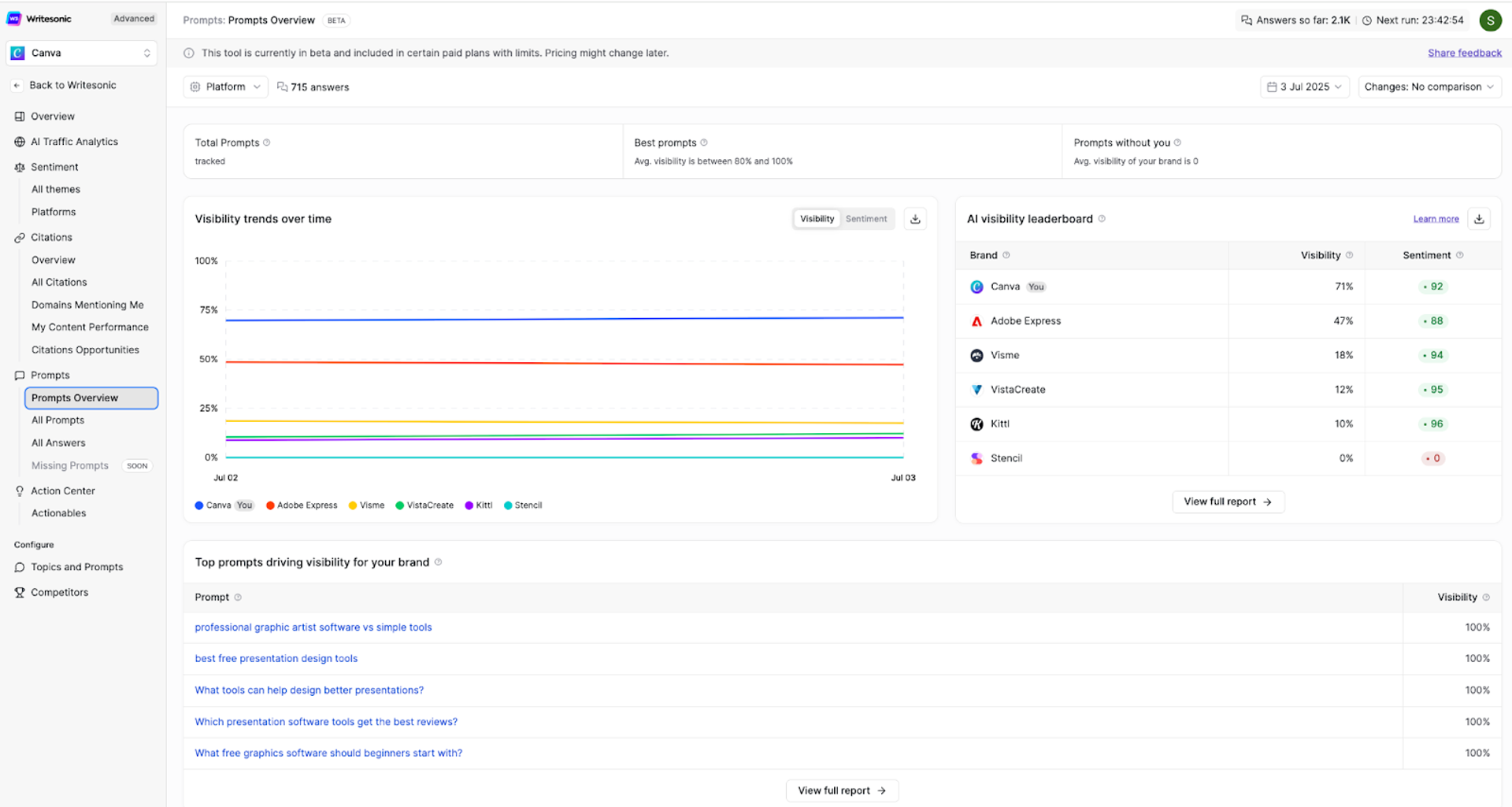This screenshot has height=807, width=1512.
Task: Click the Canva logo in the leaderboard
Action: tap(976, 287)
